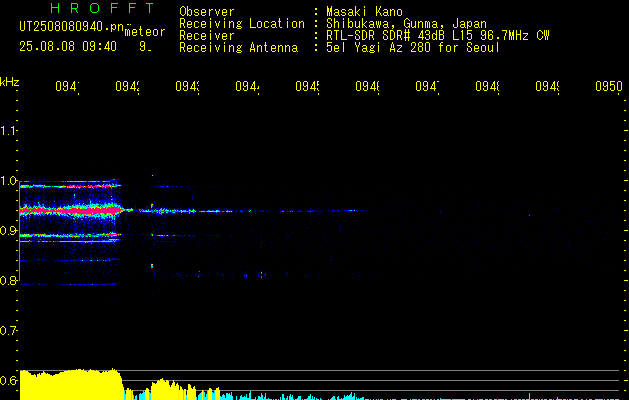The image size is (629, 400).
Task: Select the RTL-SDR SDR# 43dB receiver description
Action: tap(438, 36)
